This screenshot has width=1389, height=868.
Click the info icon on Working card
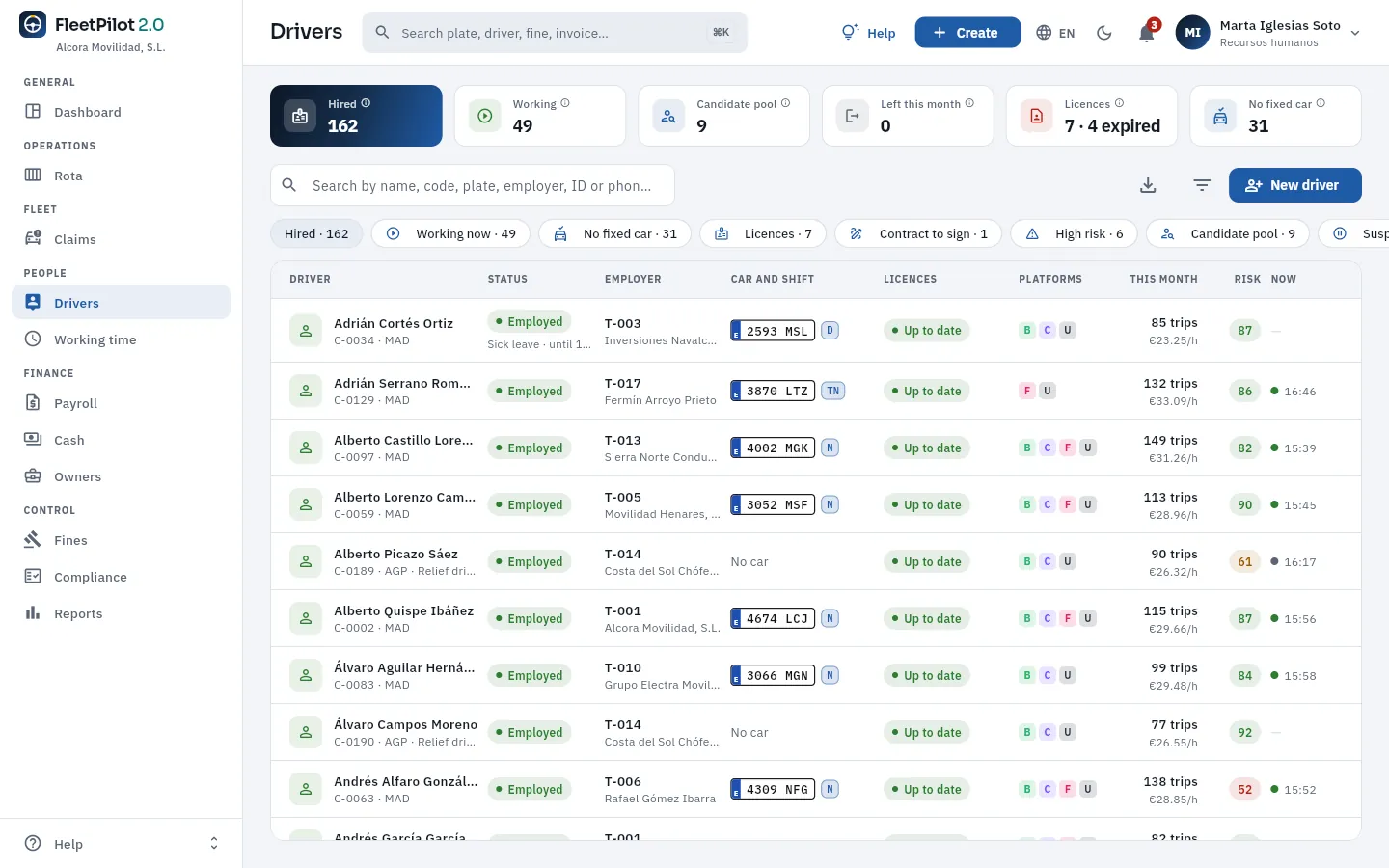pos(565,103)
